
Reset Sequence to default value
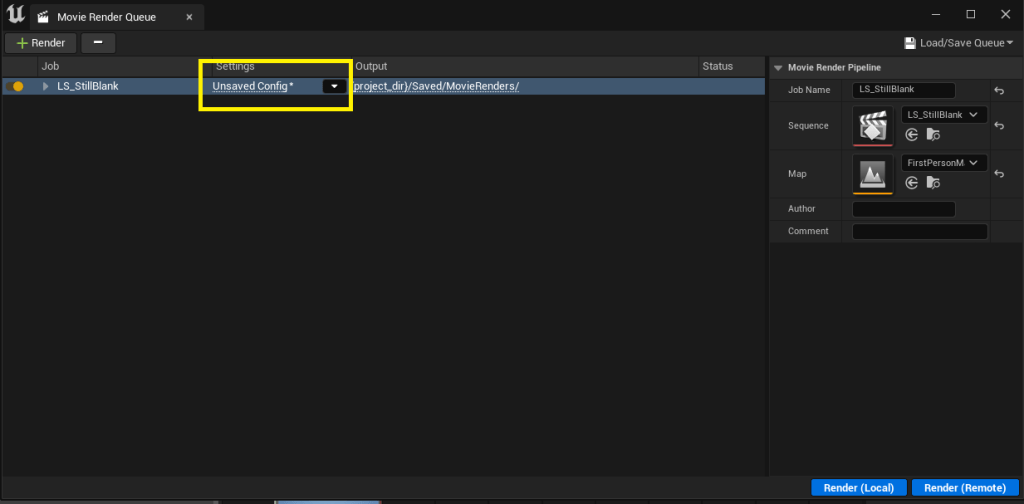[x=998, y=126]
